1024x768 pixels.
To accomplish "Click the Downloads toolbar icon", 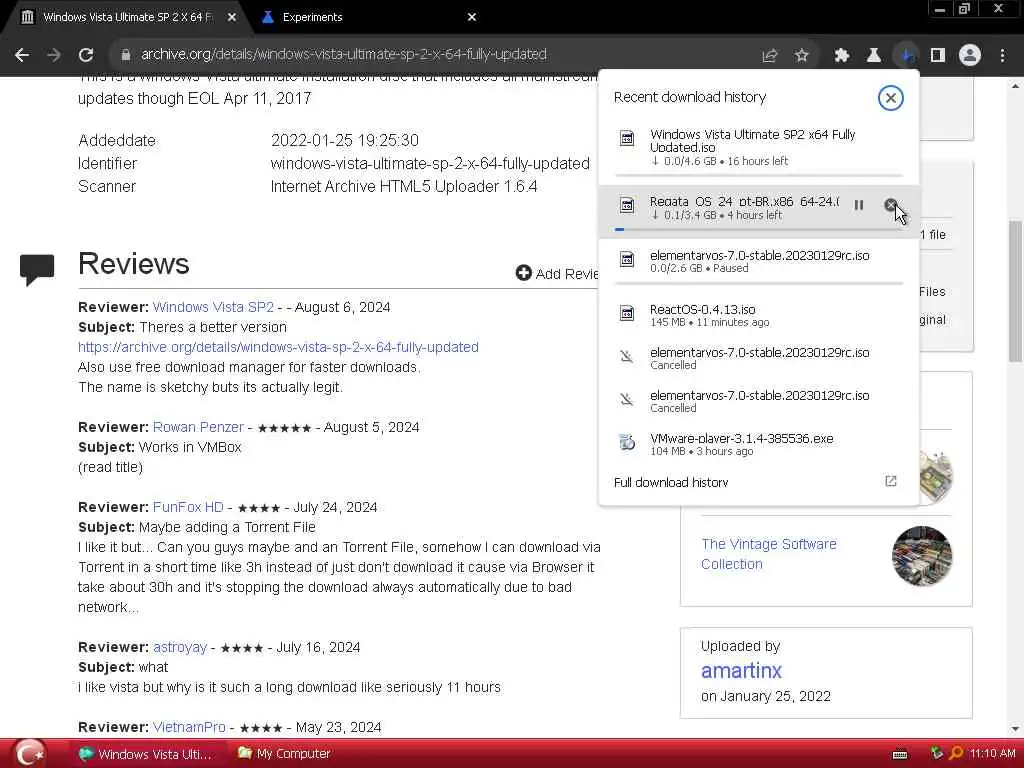I will coord(906,56).
